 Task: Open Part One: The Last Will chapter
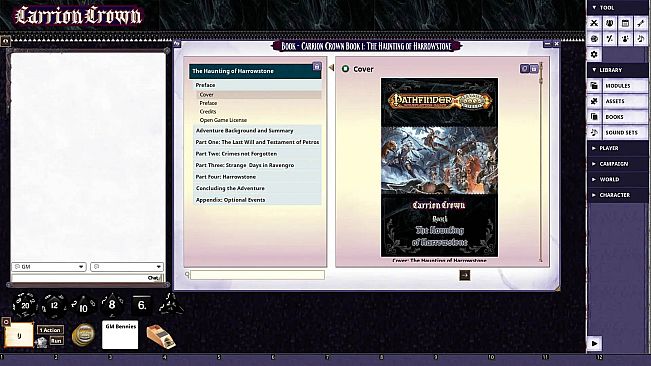(x=257, y=142)
